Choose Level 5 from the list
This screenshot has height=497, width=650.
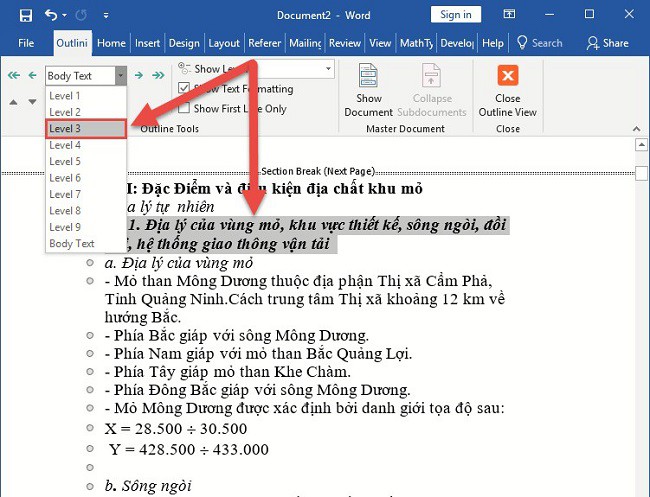[x=86, y=161]
